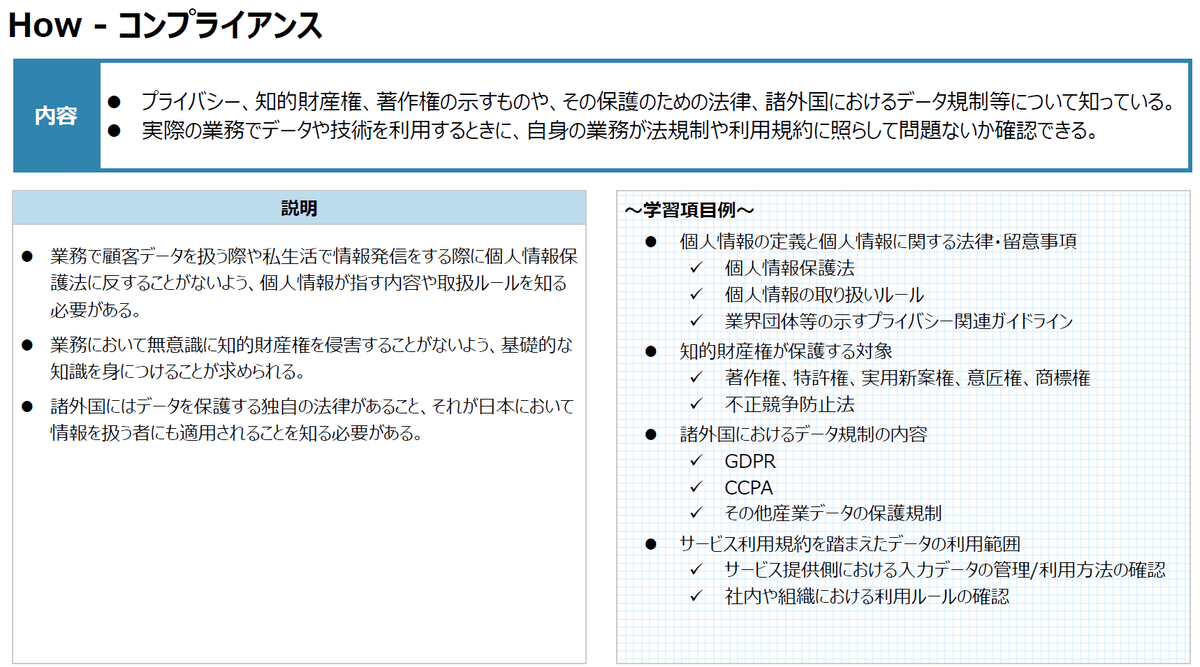
Task: Click the How - コンプライアンス title text
Action: pos(165,24)
